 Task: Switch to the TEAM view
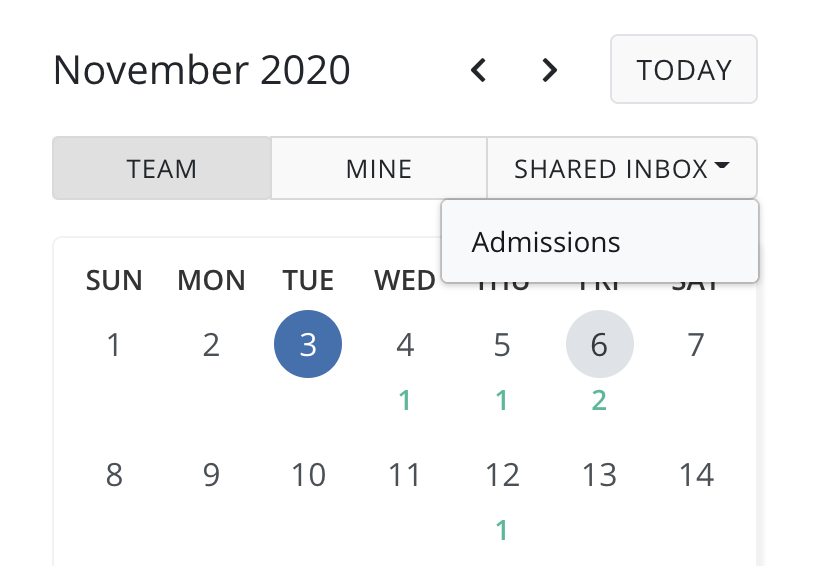coord(161,169)
